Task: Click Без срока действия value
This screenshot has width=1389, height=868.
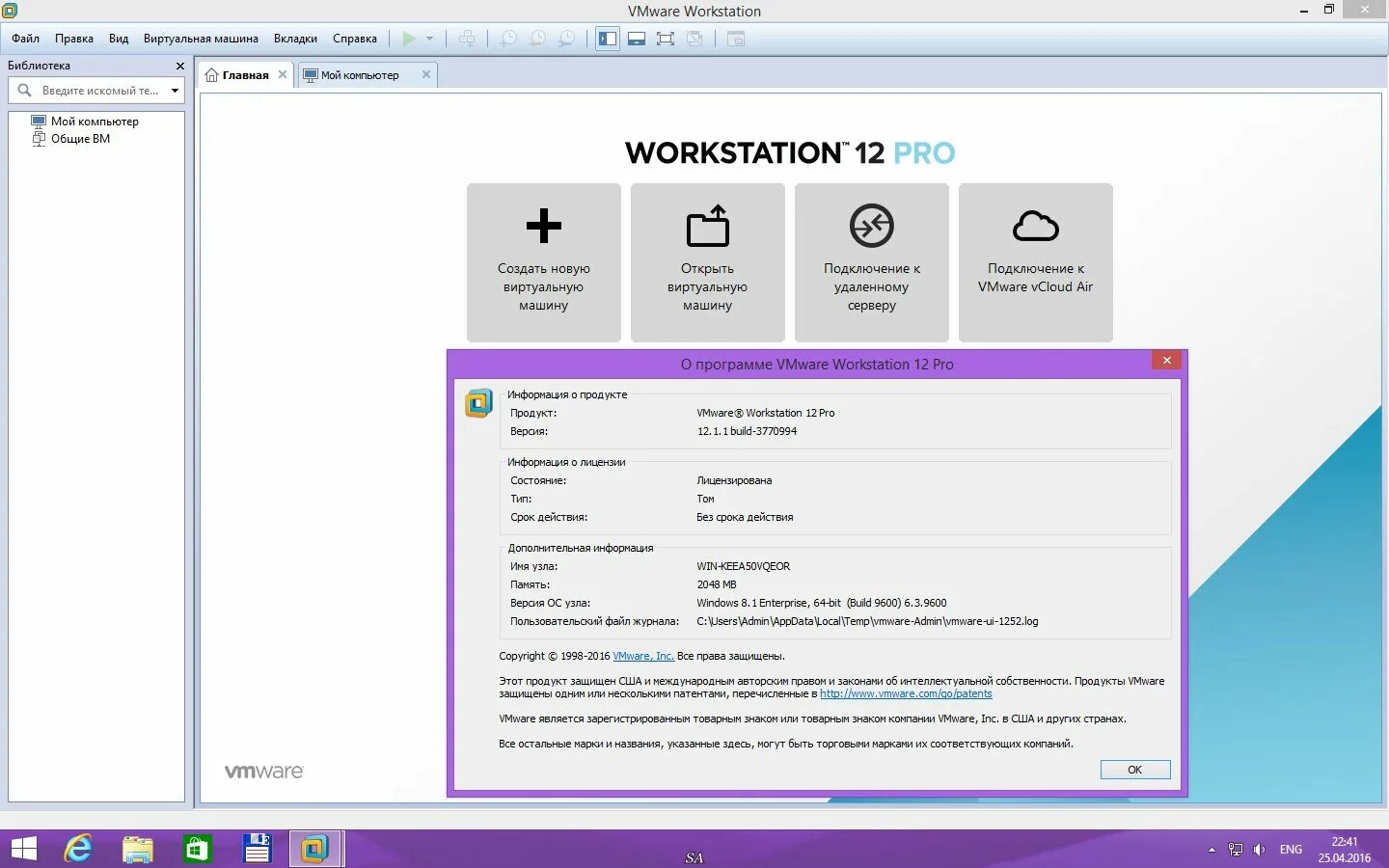Action: [745, 517]
